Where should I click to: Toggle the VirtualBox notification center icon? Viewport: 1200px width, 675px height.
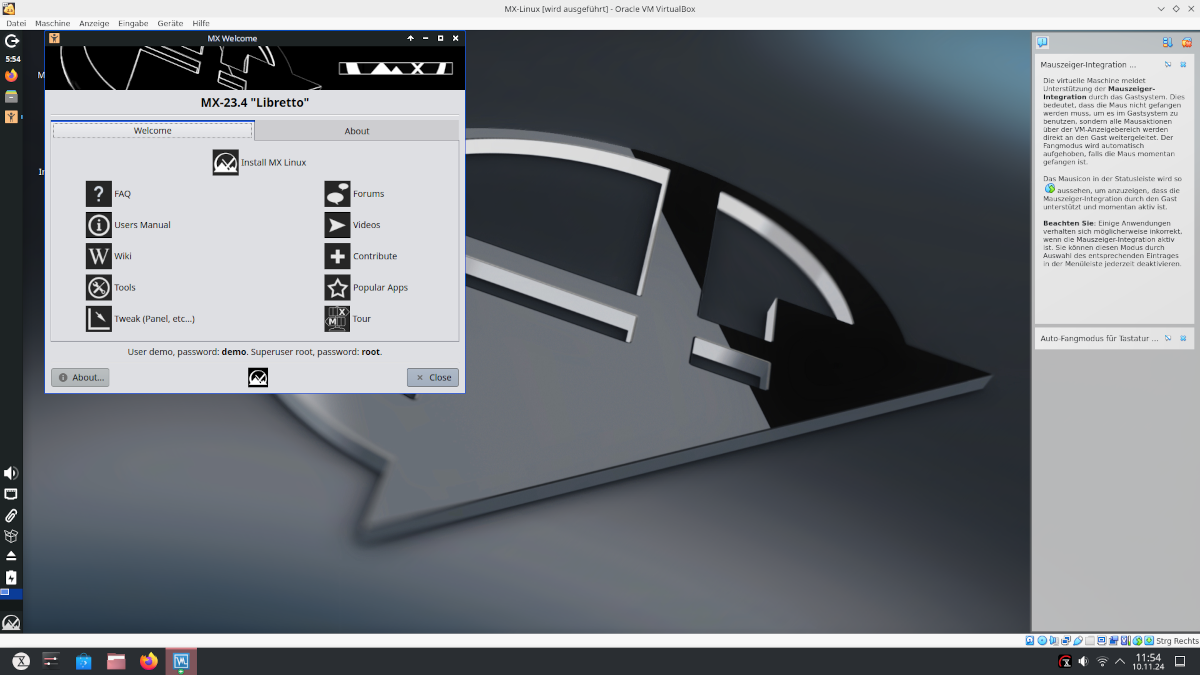[x=1042, y=42]
